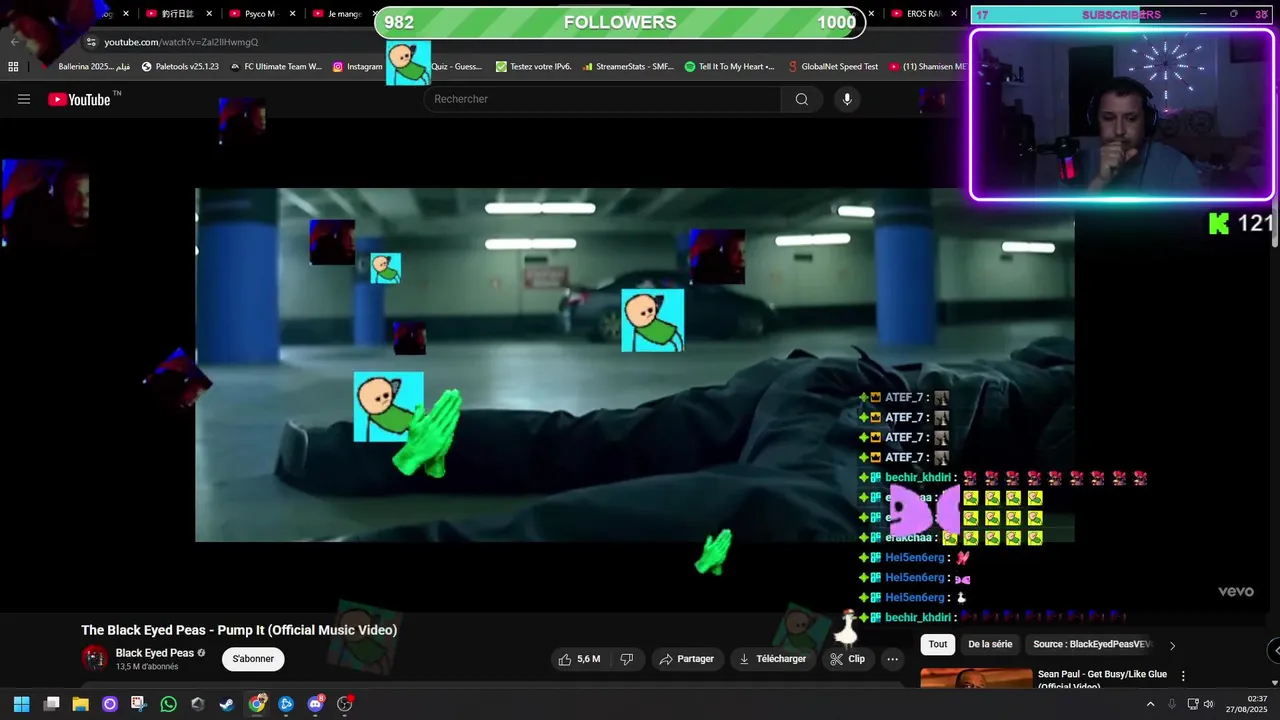1280x720 pixels.
Task: Open the Chrome apps grid shortcut
Action: 13,66
